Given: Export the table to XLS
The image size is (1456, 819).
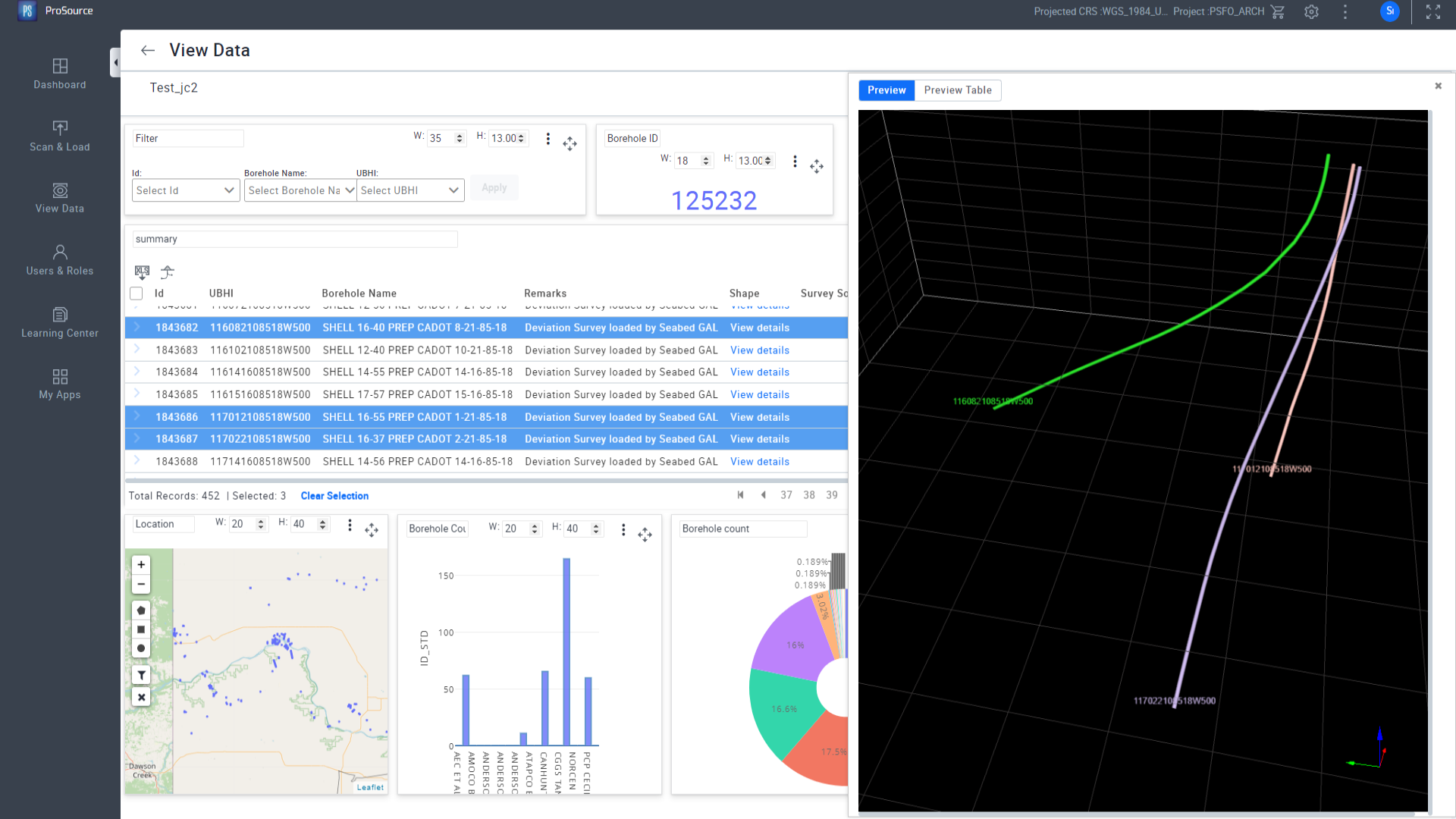Looking at the screenshot, I should click(142, 273).
